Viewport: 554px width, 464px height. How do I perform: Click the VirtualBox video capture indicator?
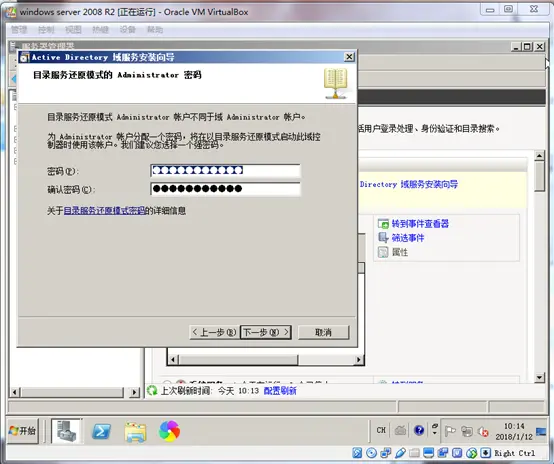click(443, 453)
